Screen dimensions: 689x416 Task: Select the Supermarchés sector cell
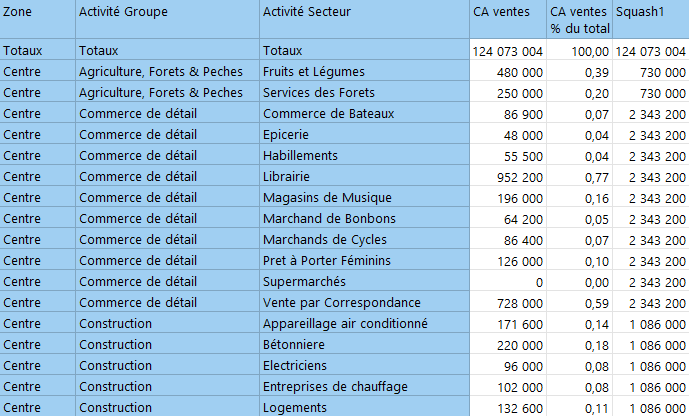(x=364, y=282)
